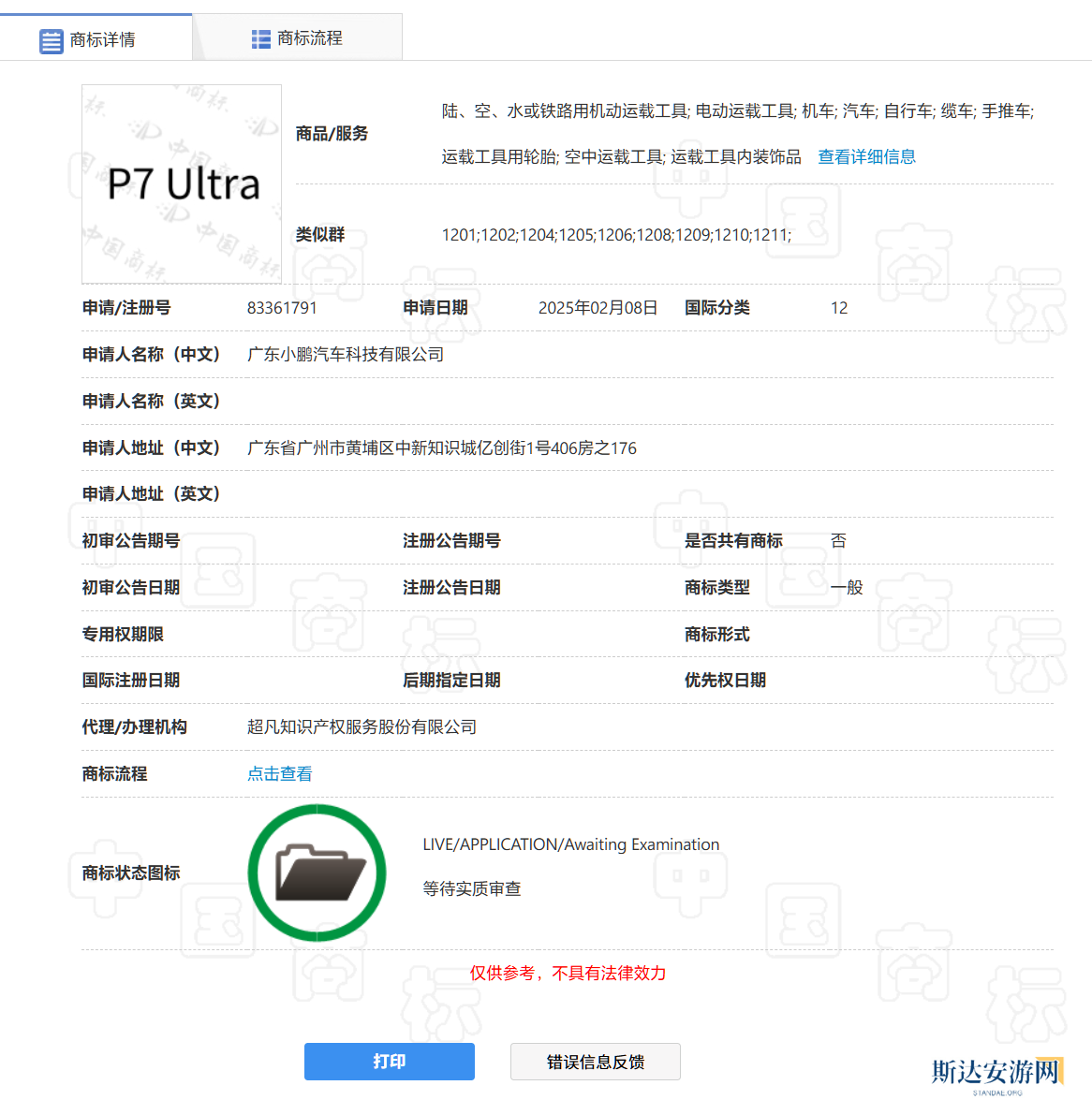1092x1100 pixels.
Task: Click applicant name 广东小鹏汽车科技有限公司
Action: 345,355
